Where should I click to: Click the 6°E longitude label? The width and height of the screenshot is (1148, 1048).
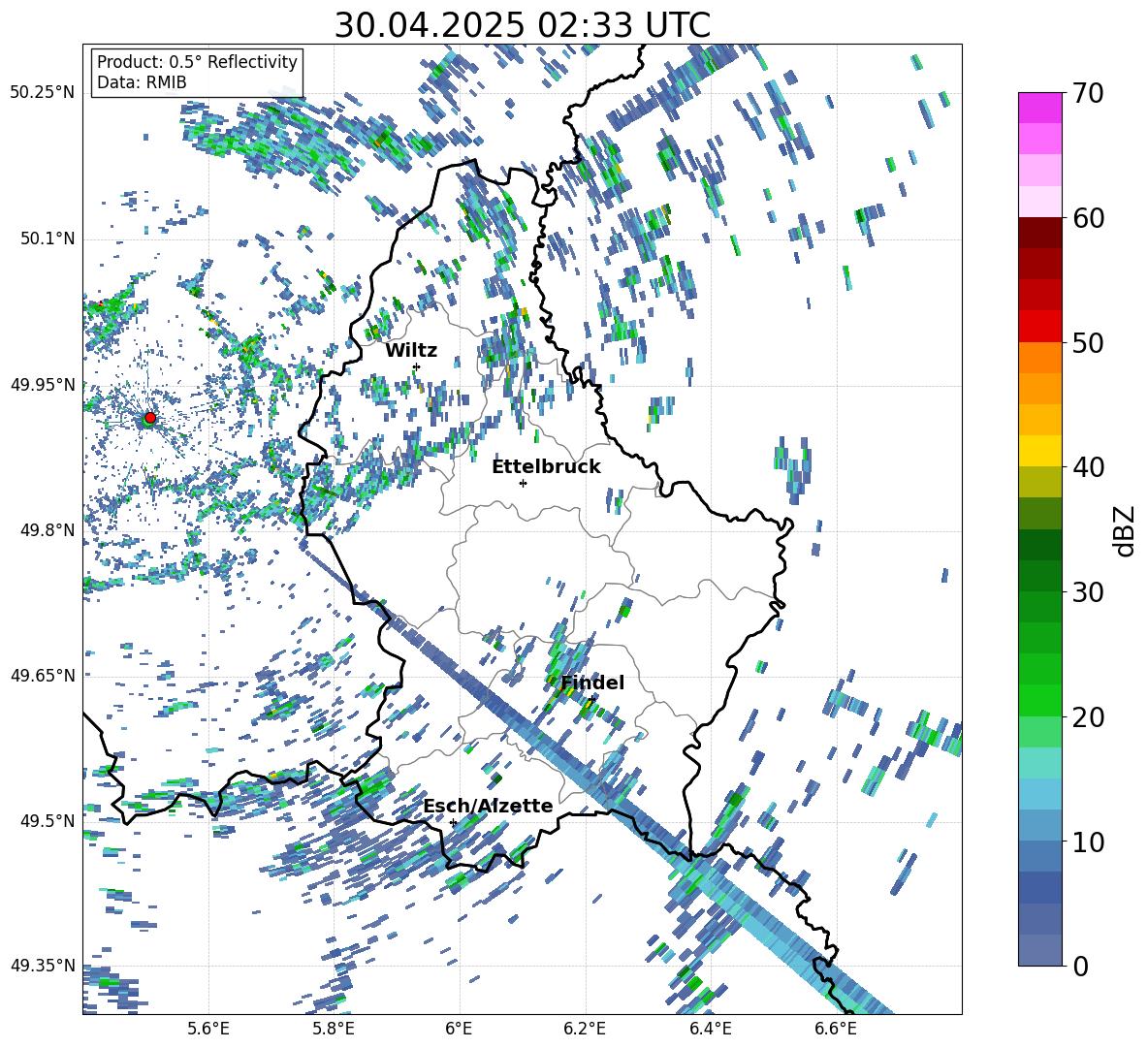tap(459, 1030)
